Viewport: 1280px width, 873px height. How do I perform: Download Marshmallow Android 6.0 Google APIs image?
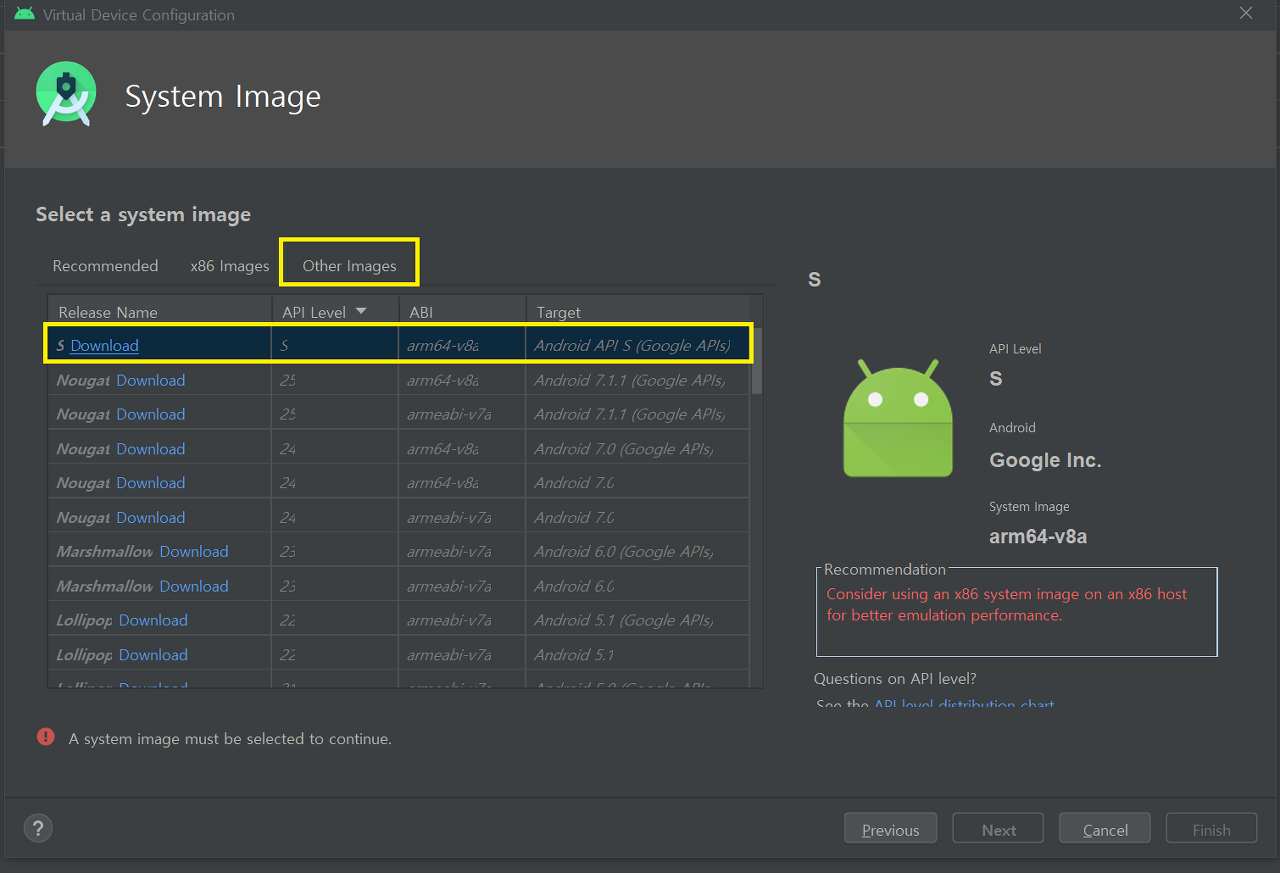(194, 551)
